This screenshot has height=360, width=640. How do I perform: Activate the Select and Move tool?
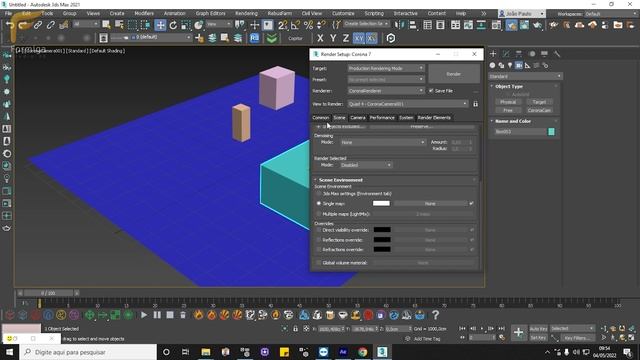coord(160,25)
